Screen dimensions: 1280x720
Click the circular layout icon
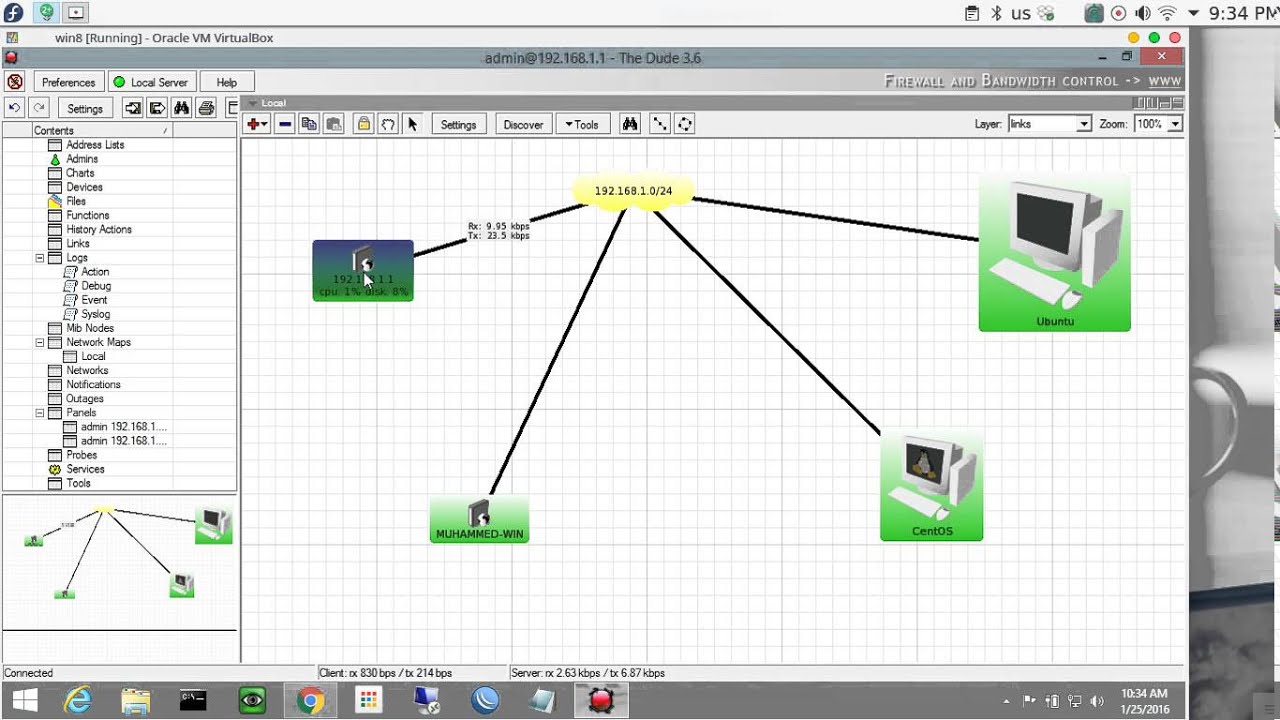(685, 124)
